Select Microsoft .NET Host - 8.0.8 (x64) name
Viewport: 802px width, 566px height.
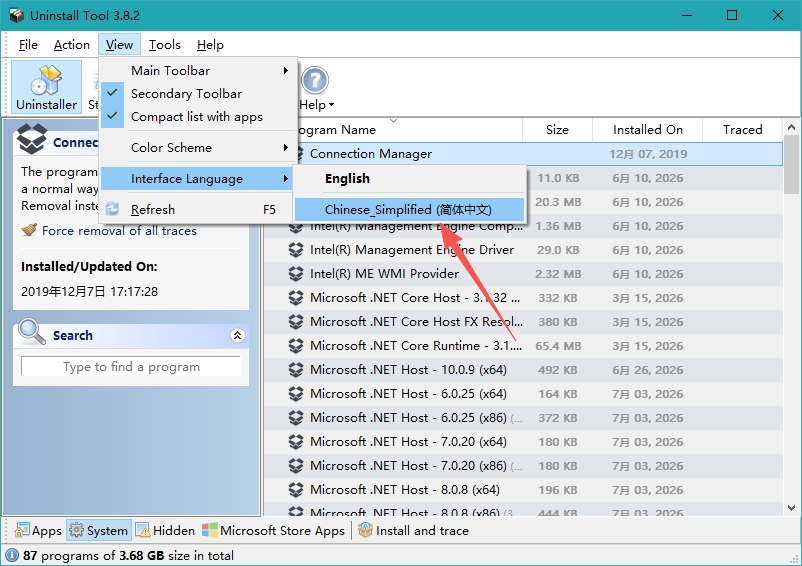[405, 490]
